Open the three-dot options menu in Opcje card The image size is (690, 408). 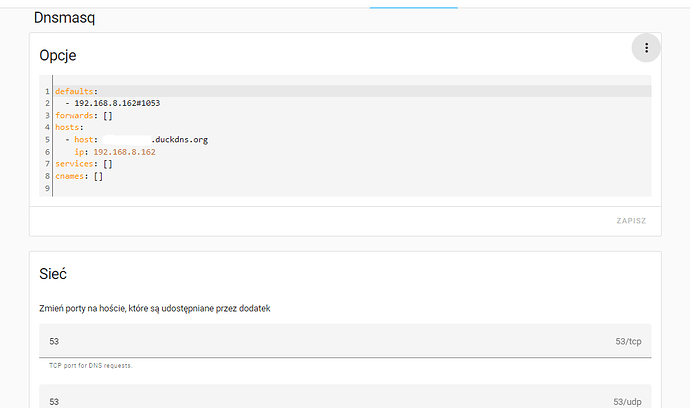[646, 48]
